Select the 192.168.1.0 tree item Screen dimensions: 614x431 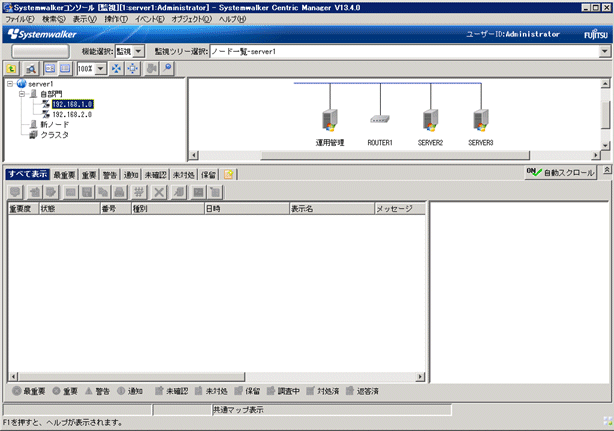click(x=72, y=104)
